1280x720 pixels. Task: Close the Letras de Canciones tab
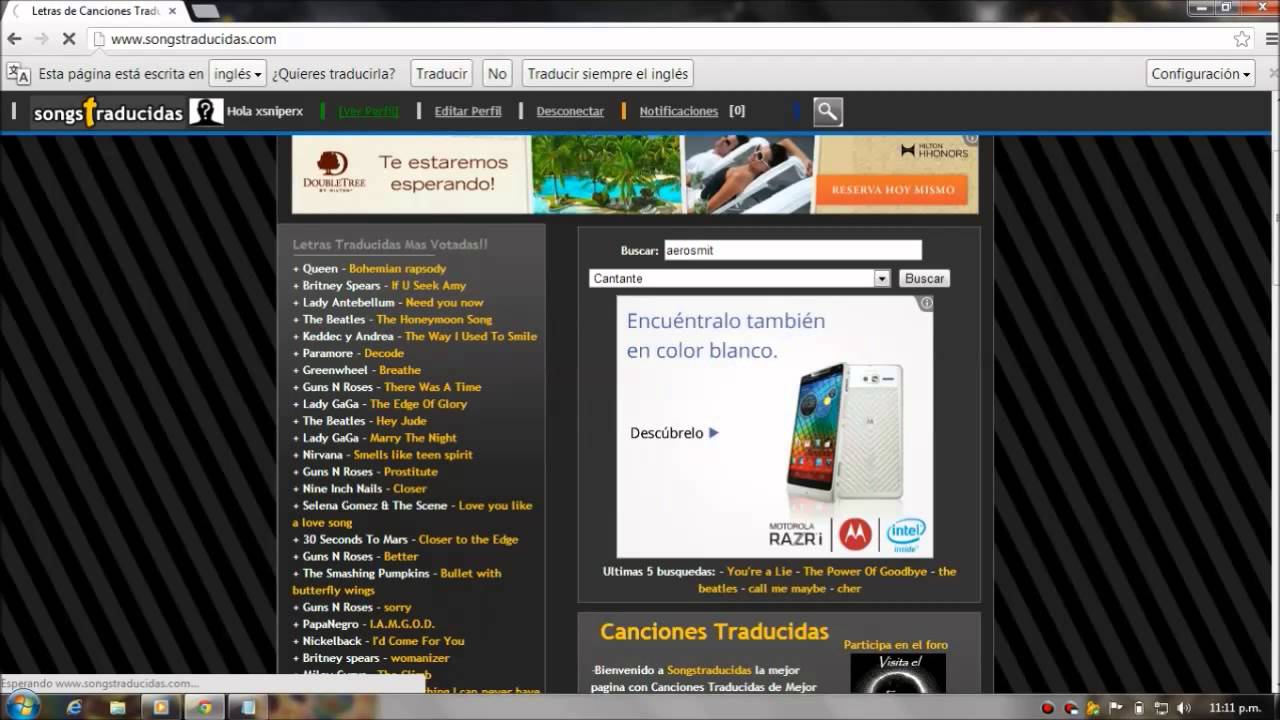173,10
